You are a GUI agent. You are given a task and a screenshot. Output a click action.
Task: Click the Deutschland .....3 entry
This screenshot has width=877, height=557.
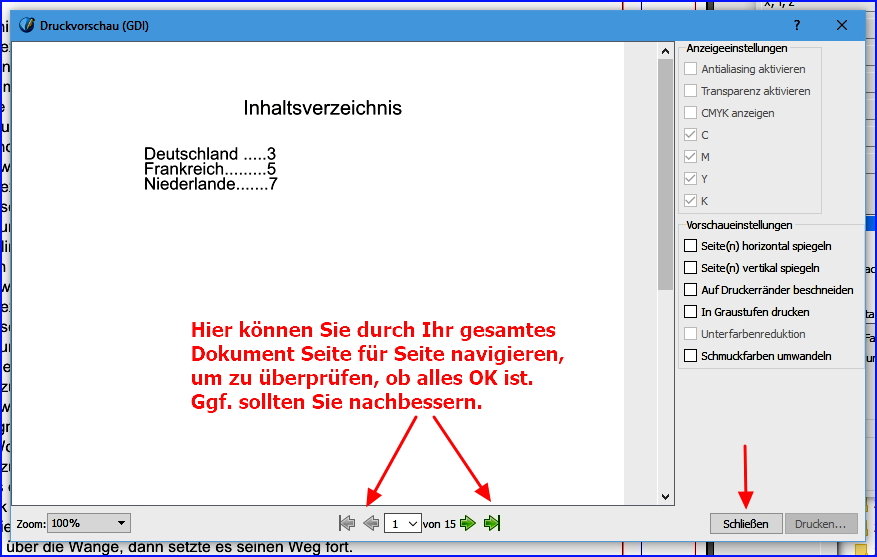pos(210,153)
